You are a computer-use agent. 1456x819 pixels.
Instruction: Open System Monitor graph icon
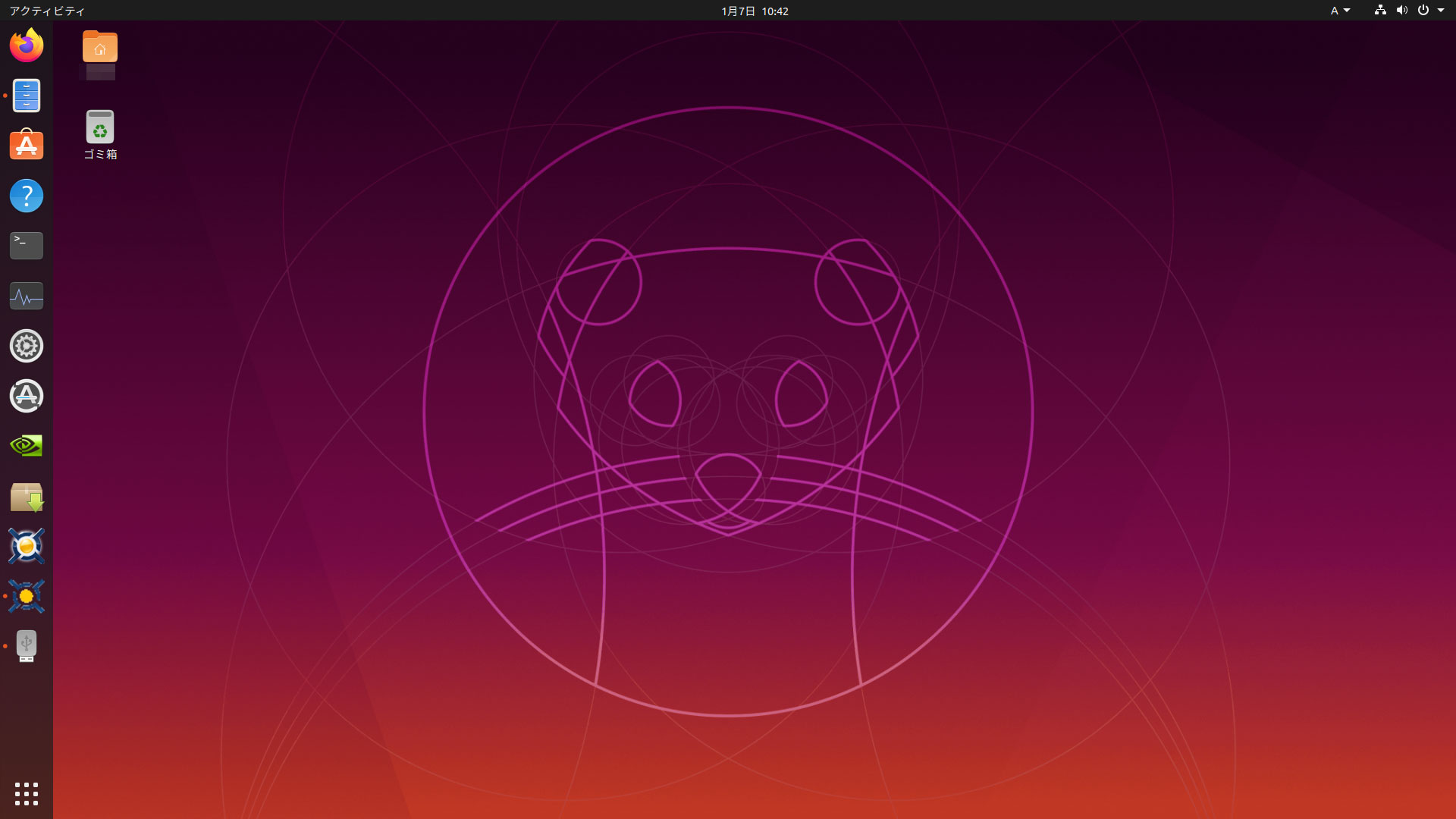(27, 296)
